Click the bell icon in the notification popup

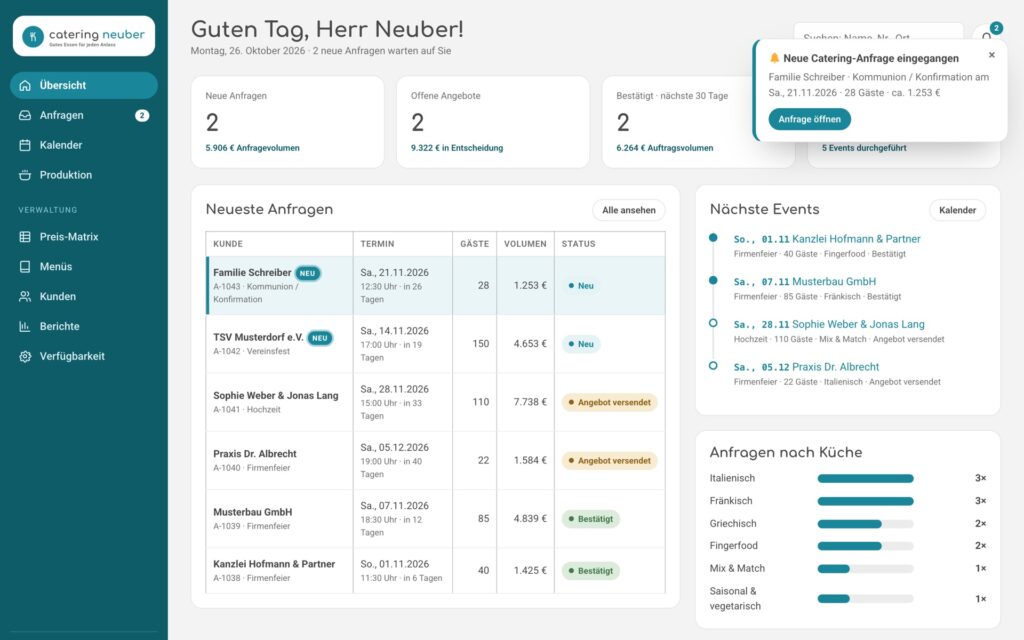pyautogui.click(x=775, y=58)
